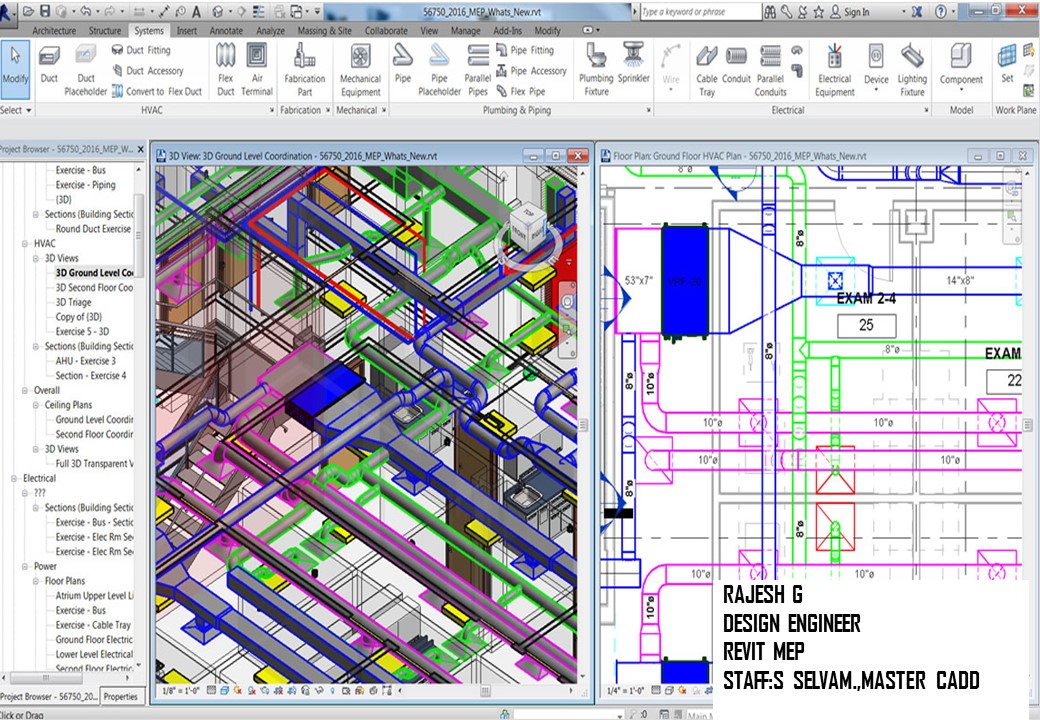The height and width of the screenshot is (720, 1040).
Task: Open the Architecture ribbon tab
Action: [x=54, y=30]
